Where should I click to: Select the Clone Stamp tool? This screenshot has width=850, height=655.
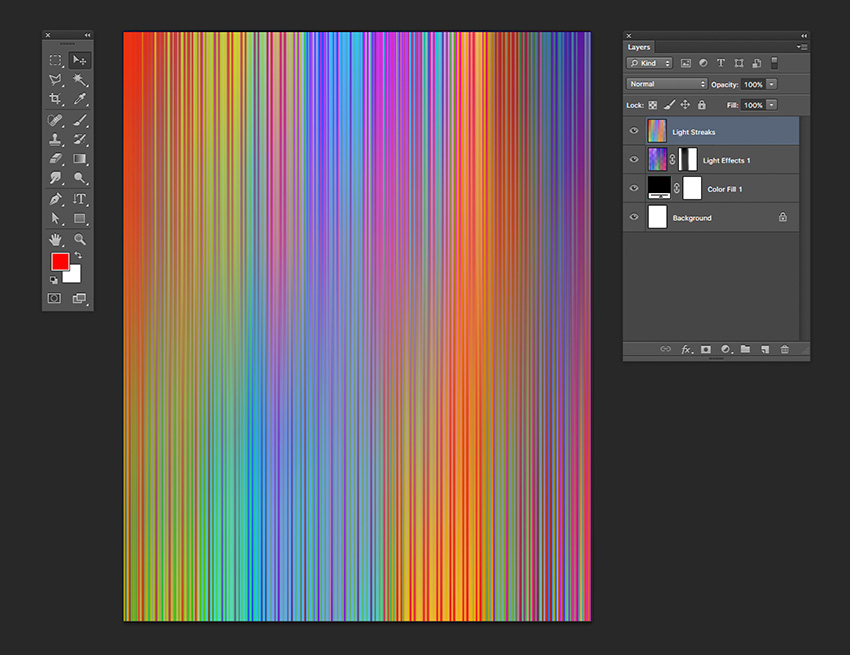click(55, 139)
